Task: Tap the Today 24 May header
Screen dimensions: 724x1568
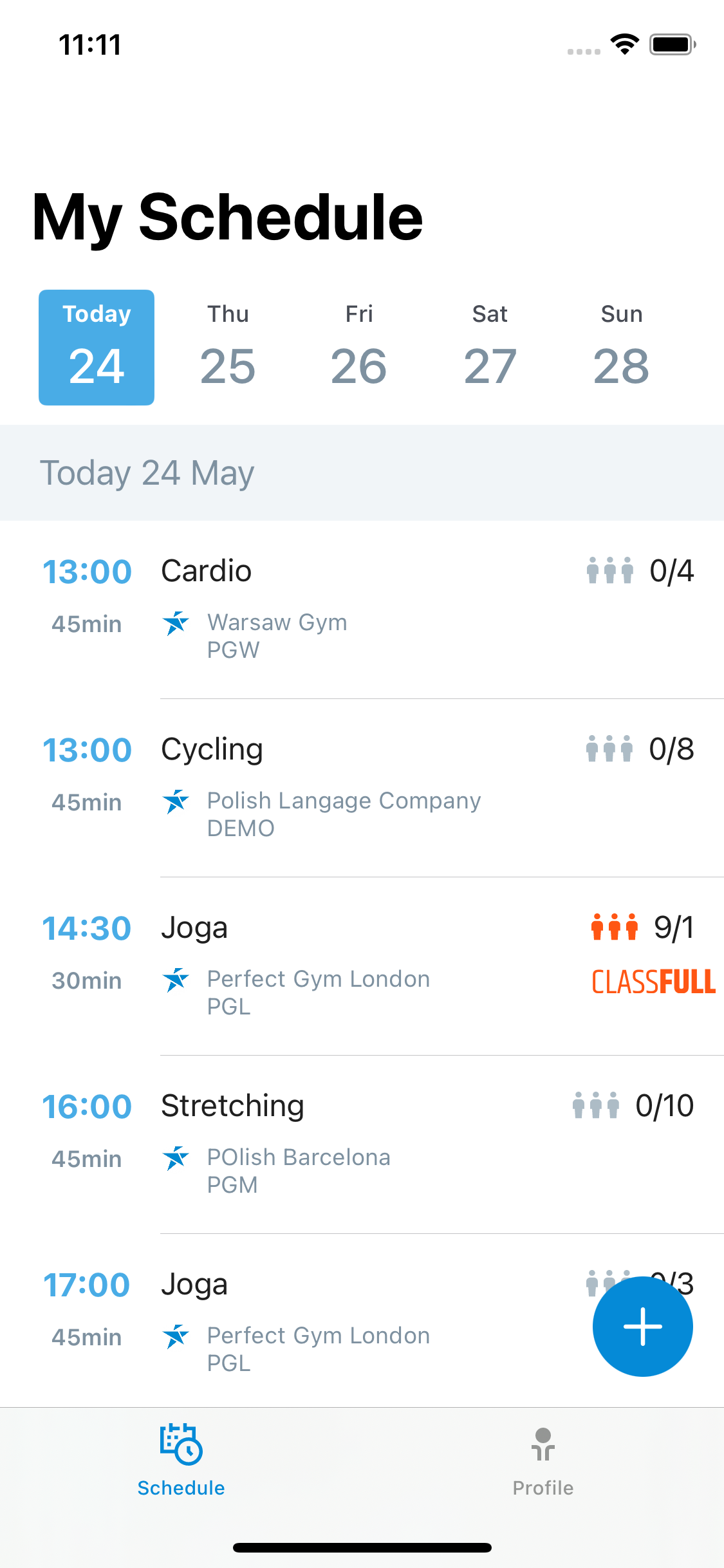Action: (147, 473)
